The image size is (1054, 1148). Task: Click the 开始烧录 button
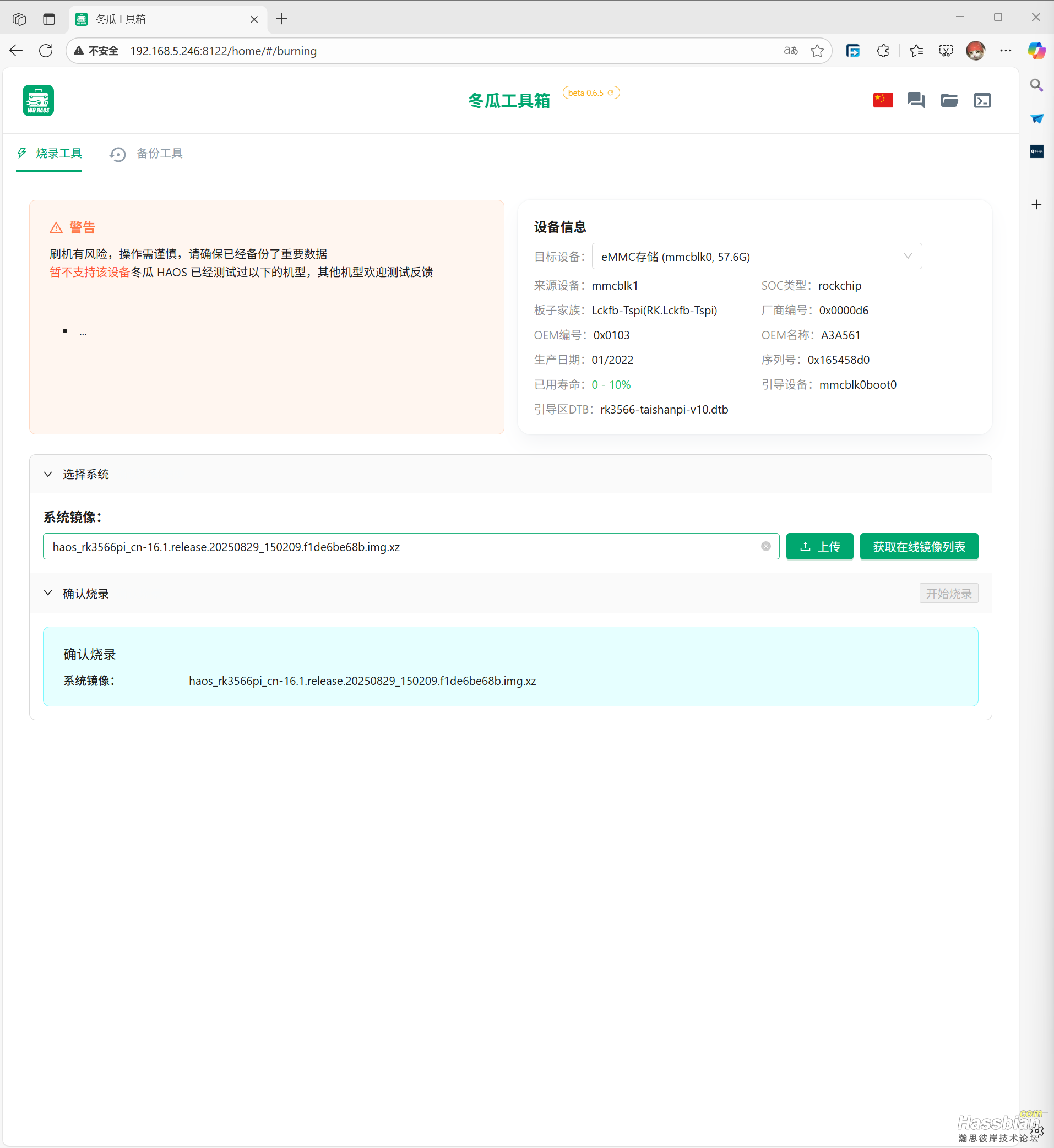coord(948,593)
